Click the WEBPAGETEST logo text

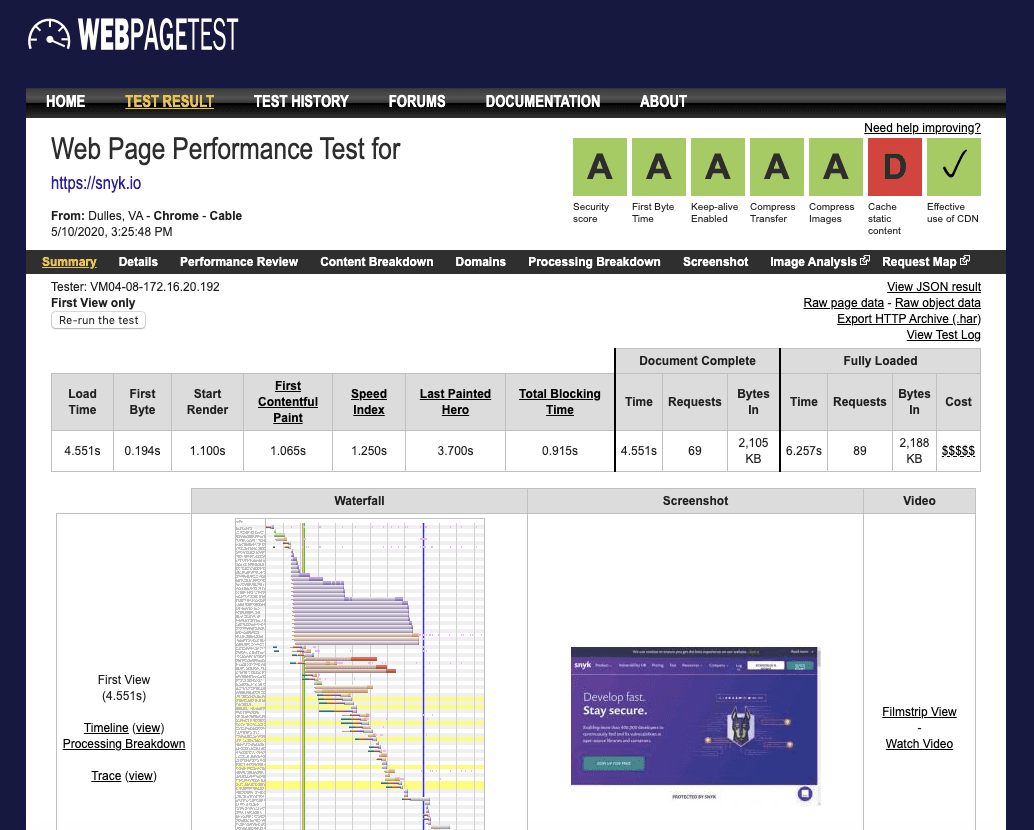click(x=158, y=34)
